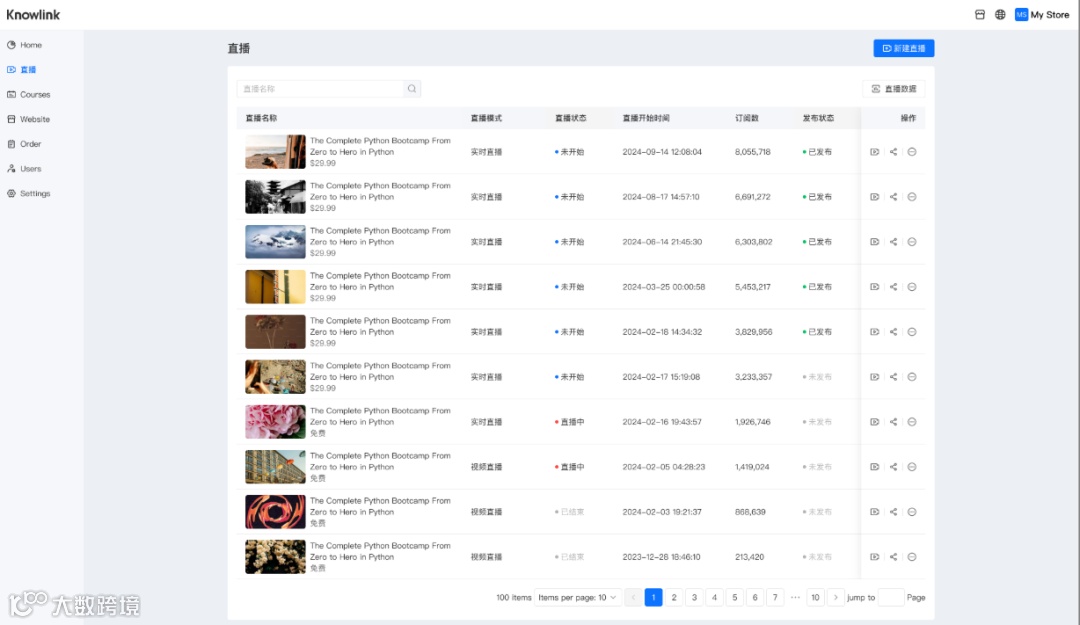Click the 新建直播 button
1080x625 pixels.
pos(904,48)
